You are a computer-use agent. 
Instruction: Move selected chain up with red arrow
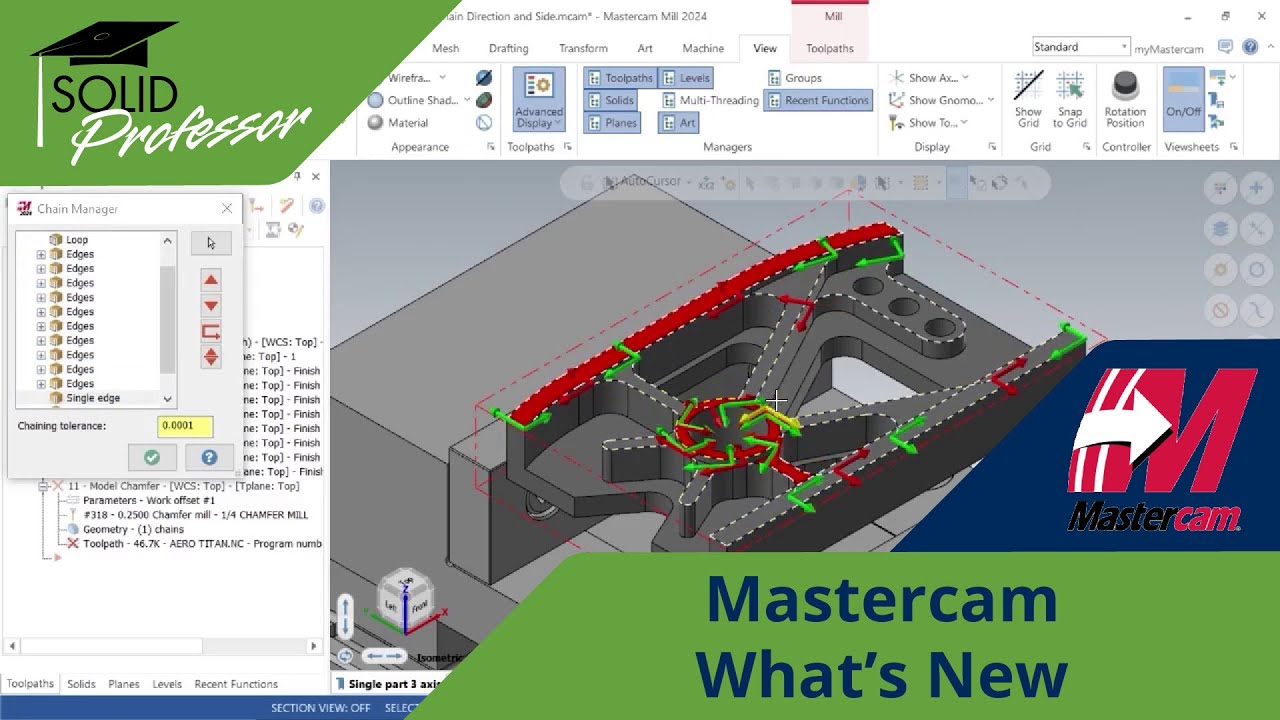point(211,280)
